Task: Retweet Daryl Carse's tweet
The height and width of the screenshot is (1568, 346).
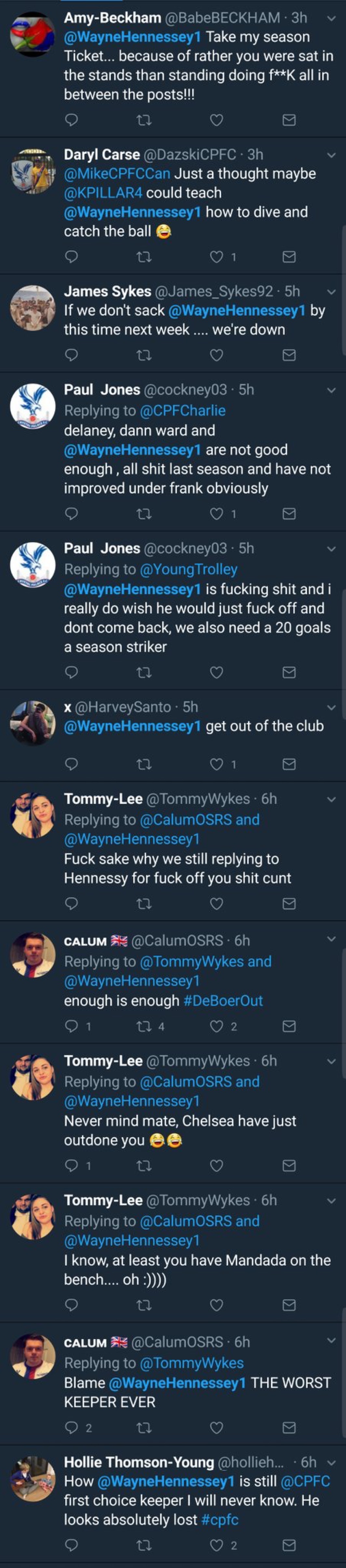Action: point(144,257)
